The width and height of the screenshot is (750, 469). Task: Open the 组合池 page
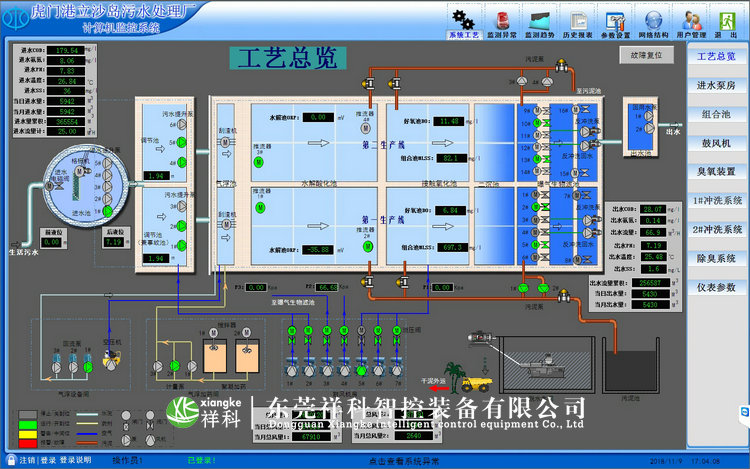coord(716,115)
